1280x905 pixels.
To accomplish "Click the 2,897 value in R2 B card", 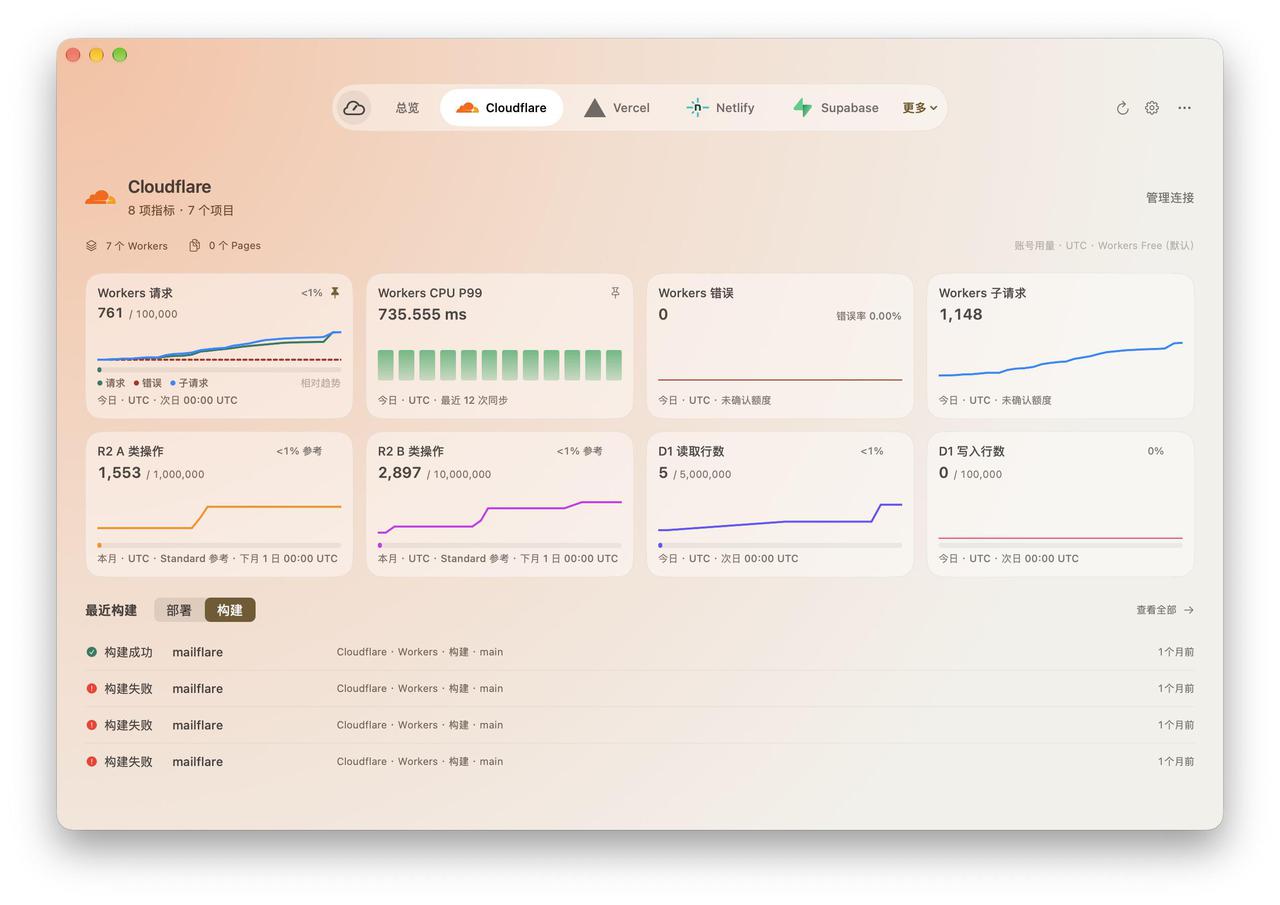I will coord(399,473).
